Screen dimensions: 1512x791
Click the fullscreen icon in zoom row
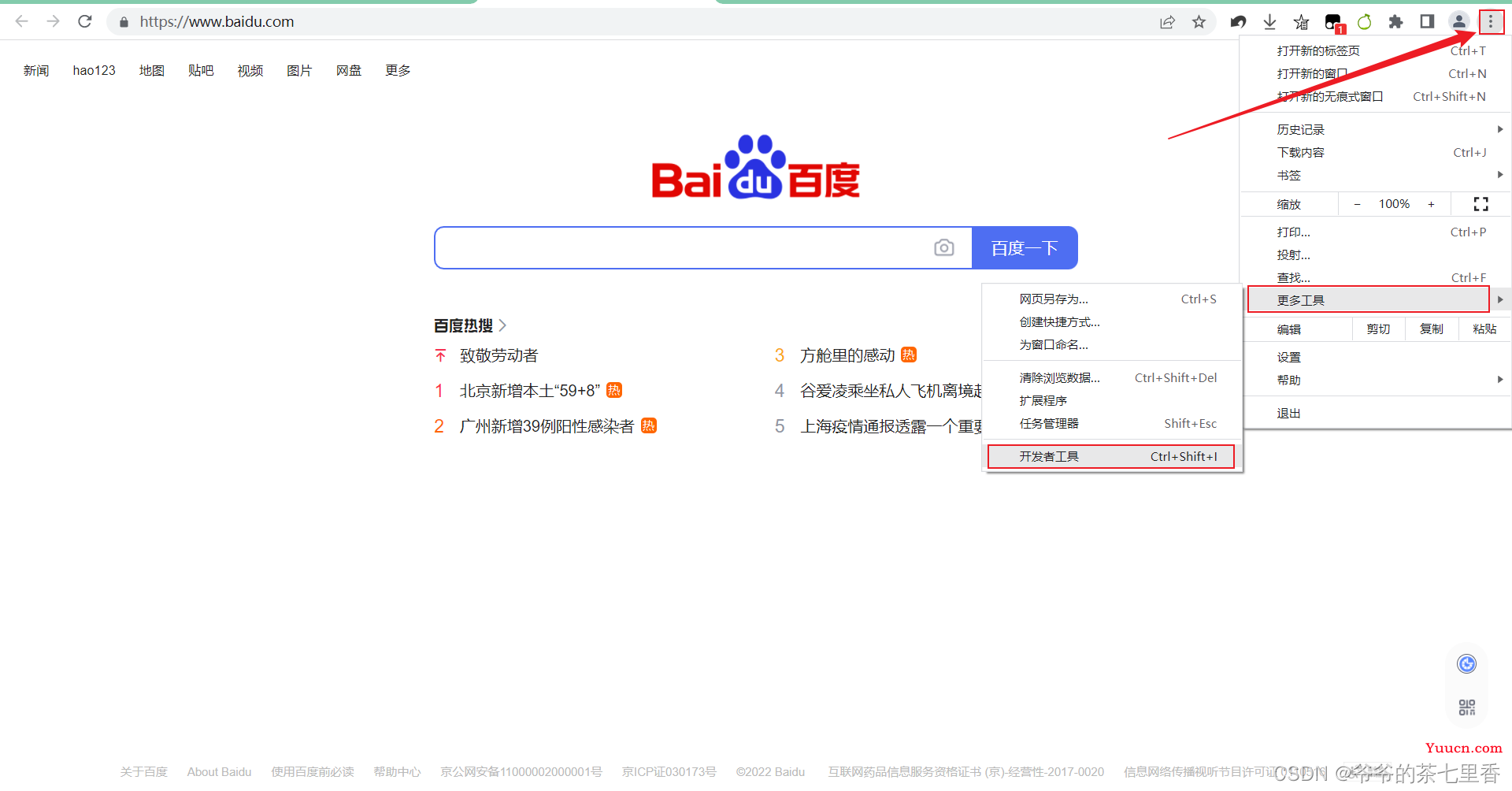pos(1480,204)
